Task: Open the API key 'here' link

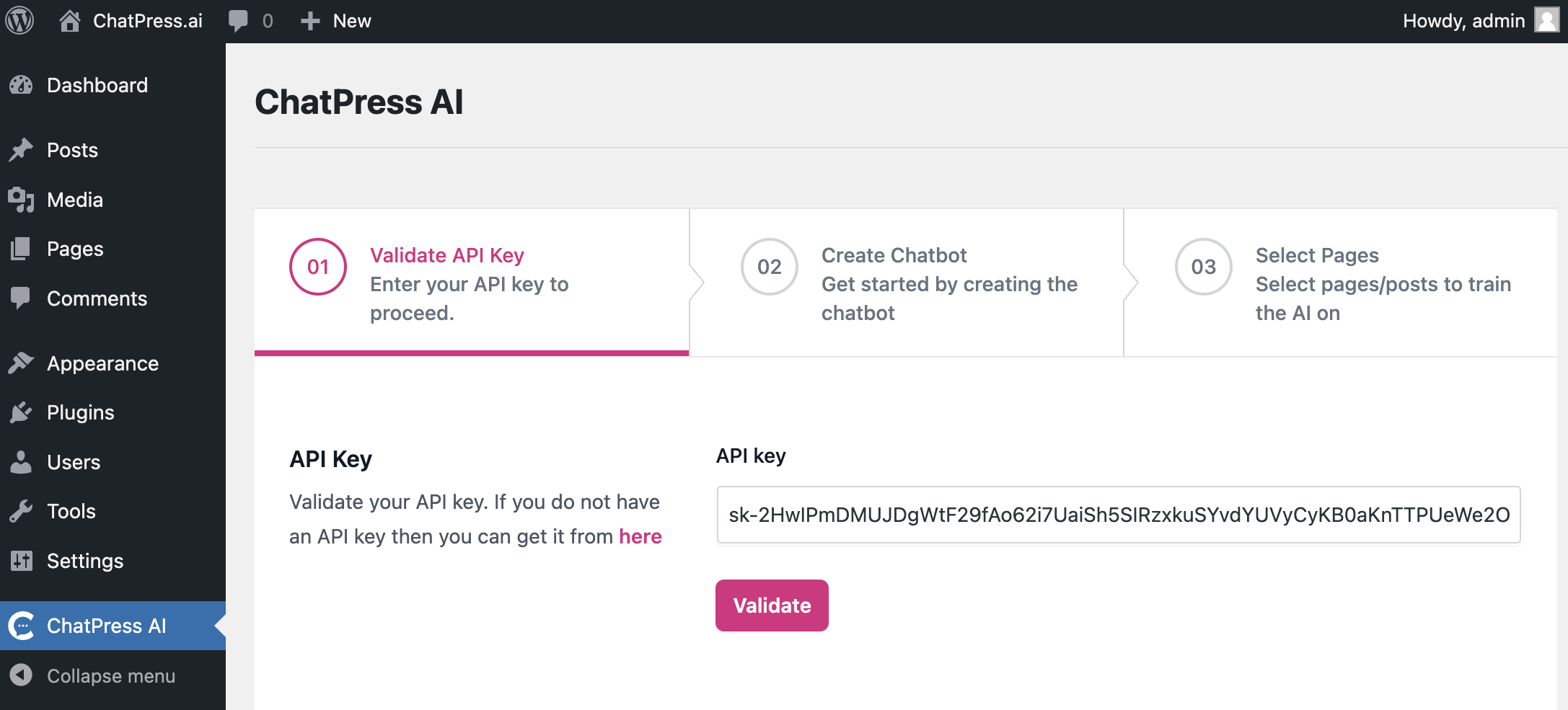Action: pos(640,536)
